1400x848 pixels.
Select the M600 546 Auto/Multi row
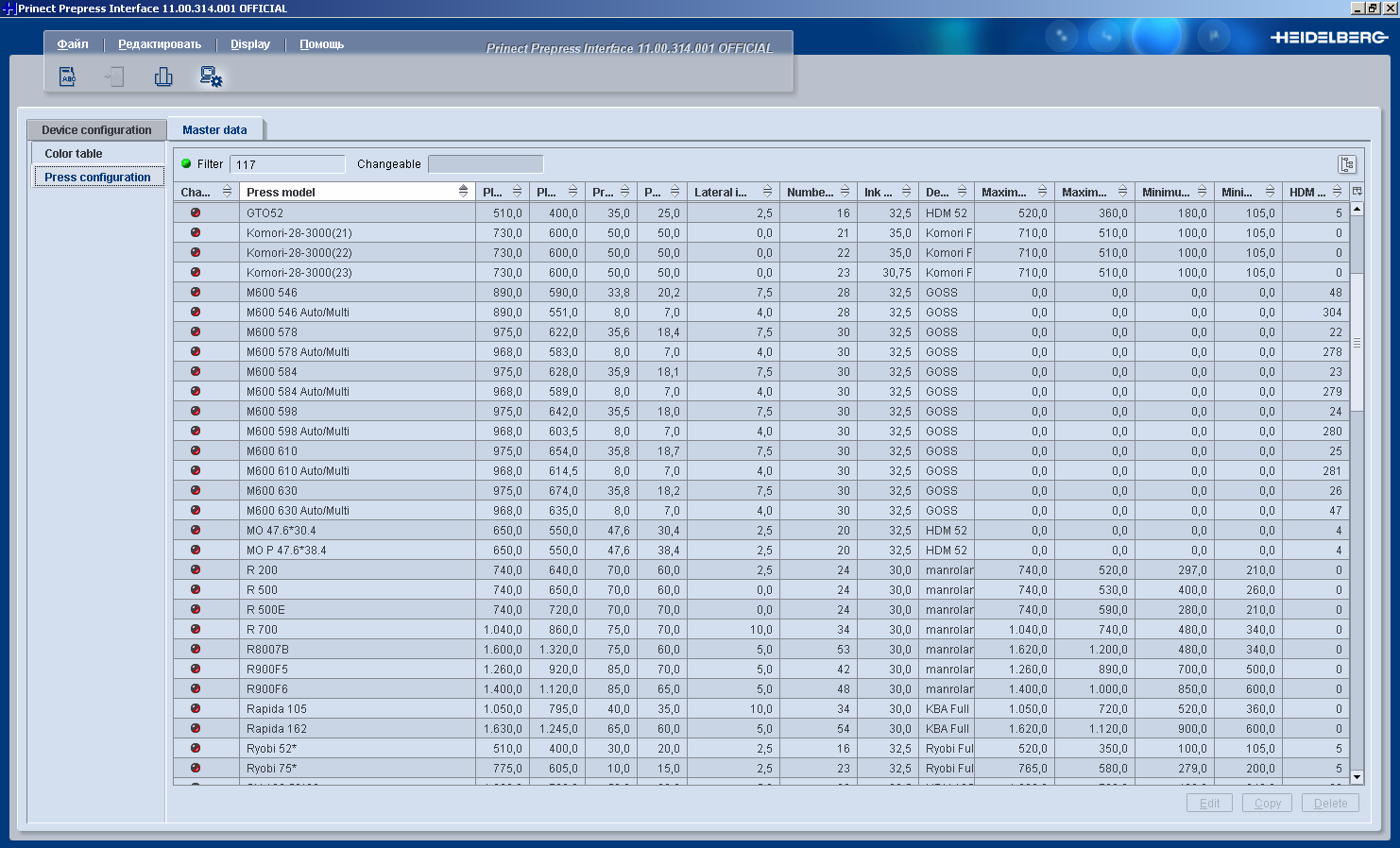761,313
